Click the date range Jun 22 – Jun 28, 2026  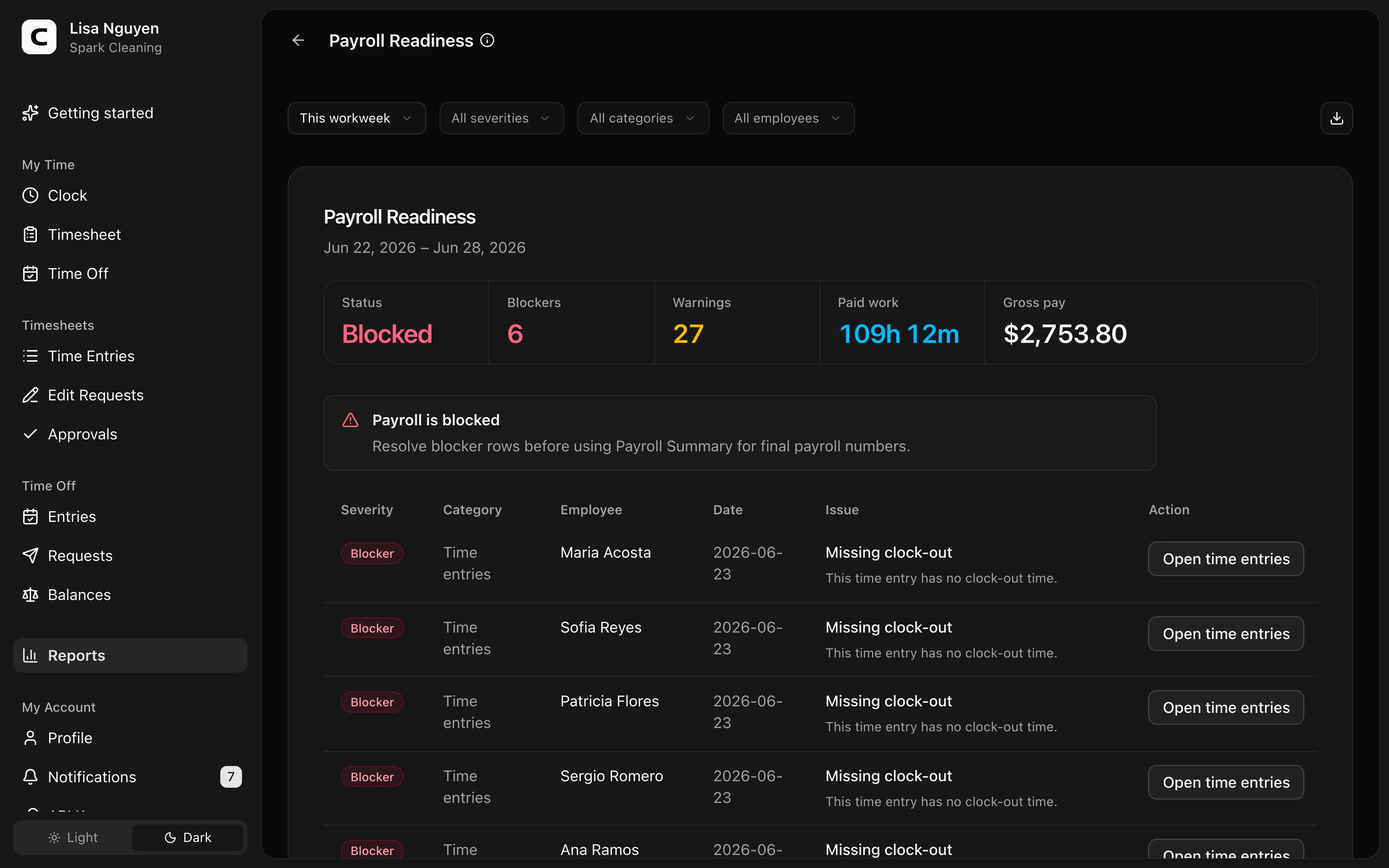click(424, 247)
